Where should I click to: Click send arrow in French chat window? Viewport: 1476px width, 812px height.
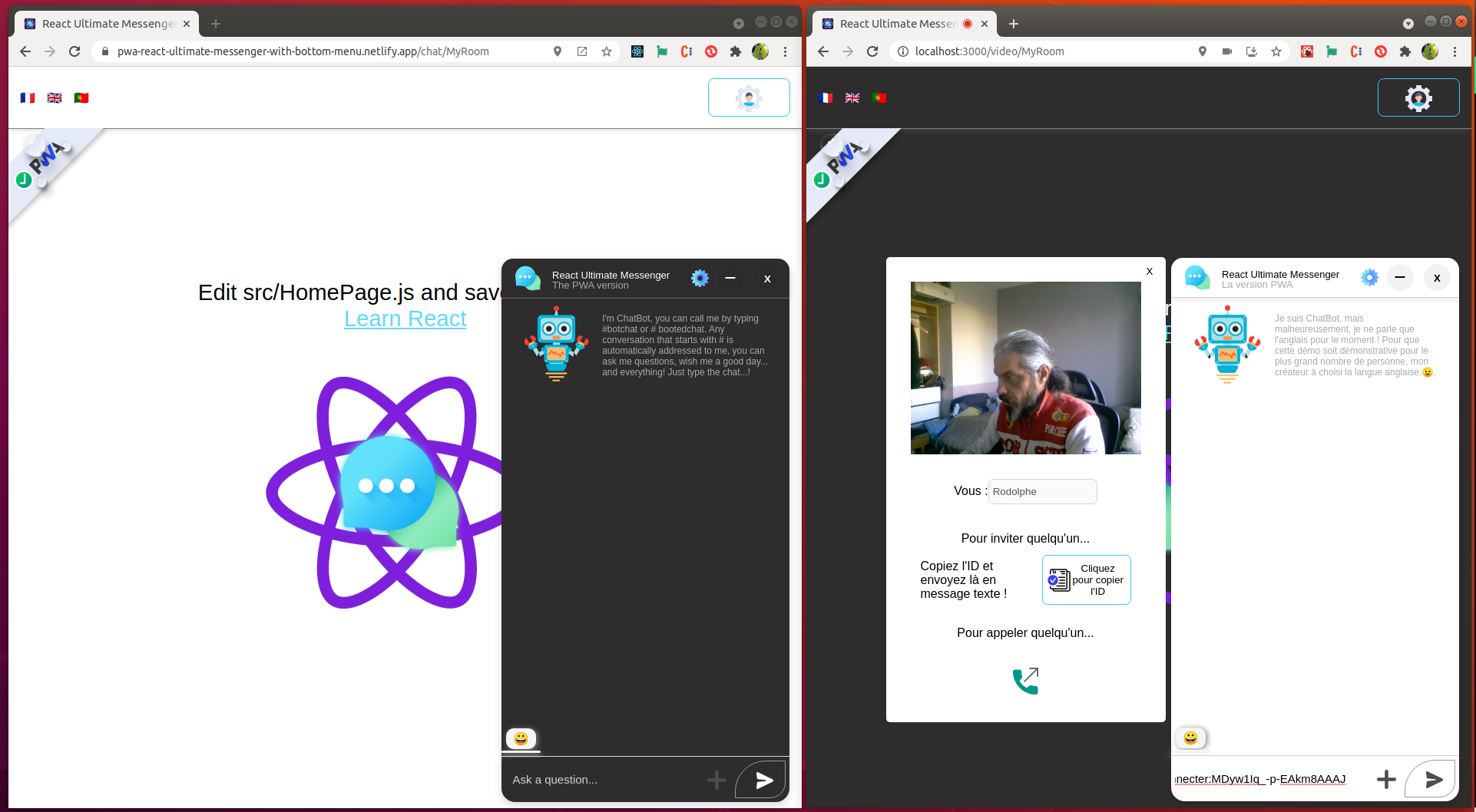click(1432, 780)
